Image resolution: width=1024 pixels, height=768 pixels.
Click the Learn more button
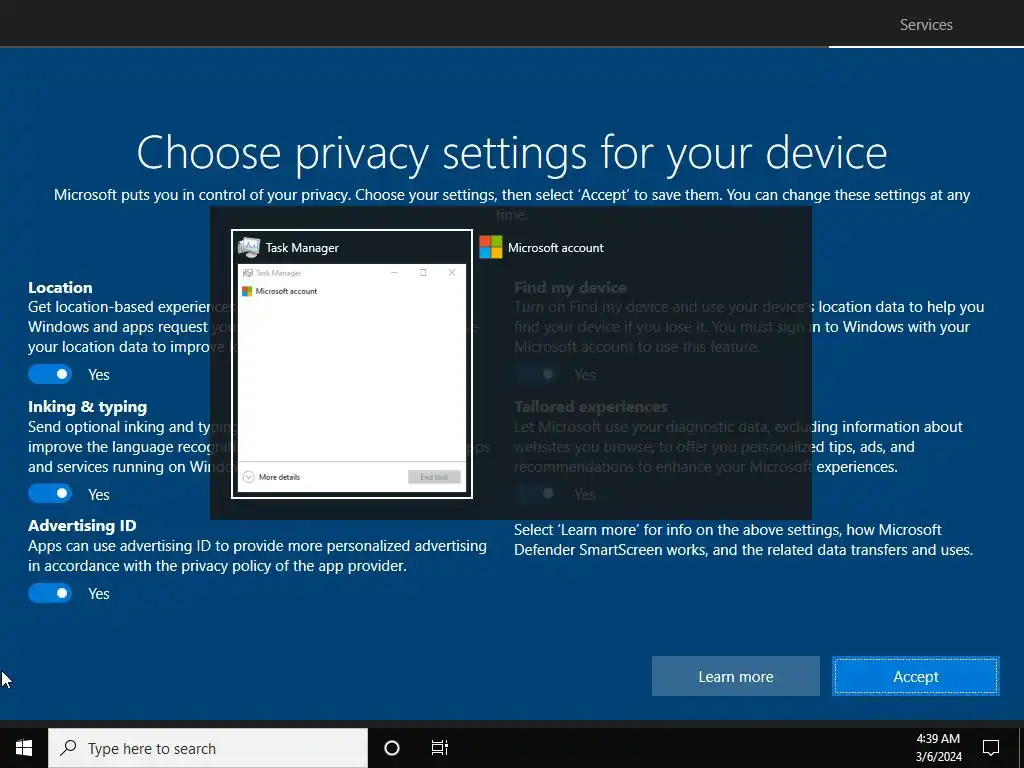[735, 677]
